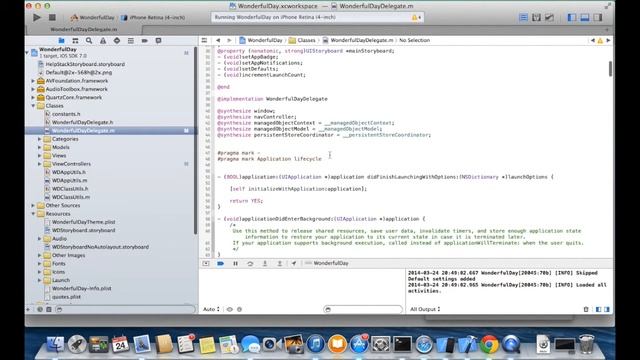Open the All Output dropdown
This screenshot has height=360, width=640.
(425, 309)
